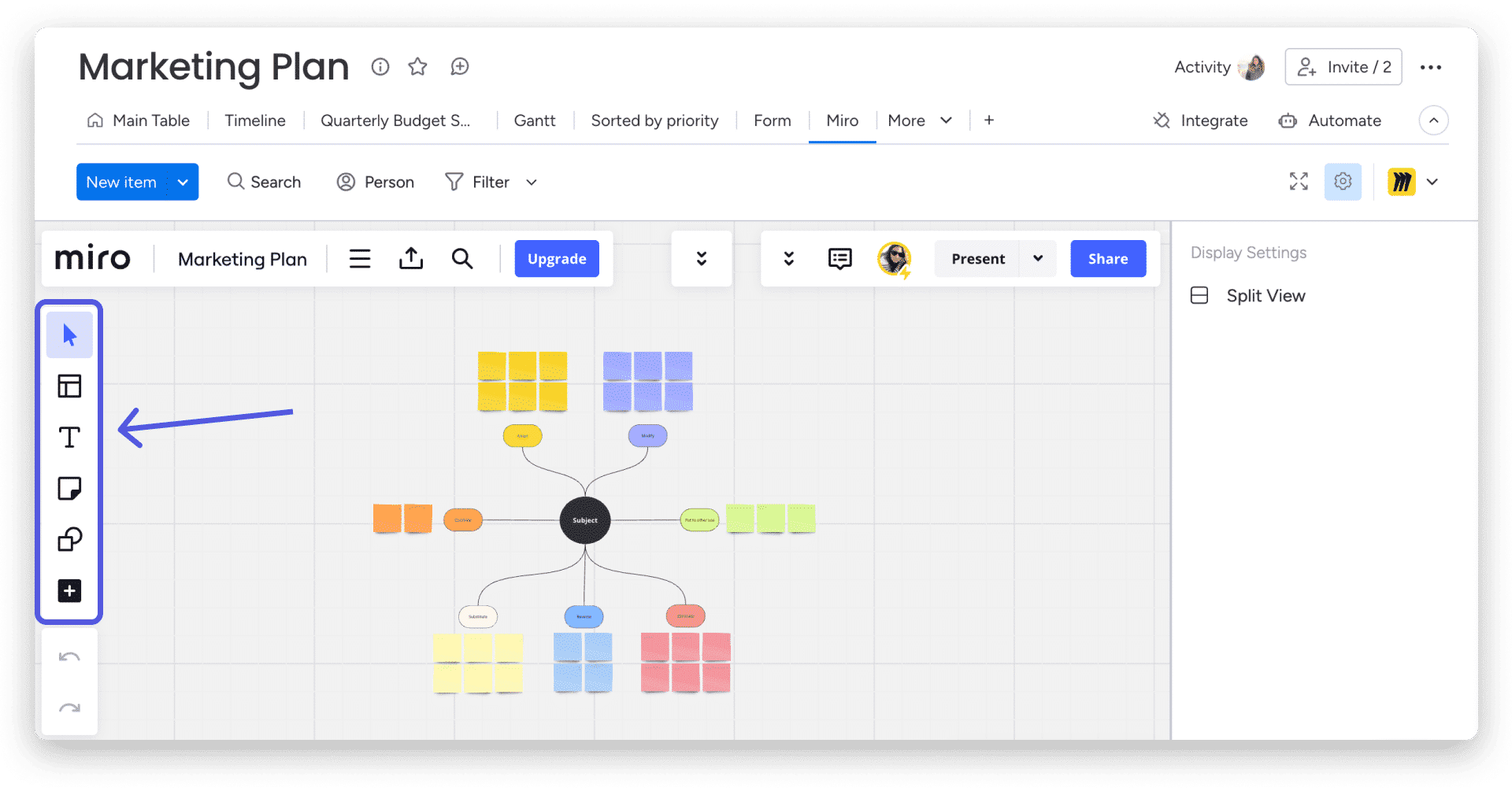The width and height of the screenshot is (1512, 791).
Task: Click the Marketing Plan board title in Miro
Action: tap(243, 259)
